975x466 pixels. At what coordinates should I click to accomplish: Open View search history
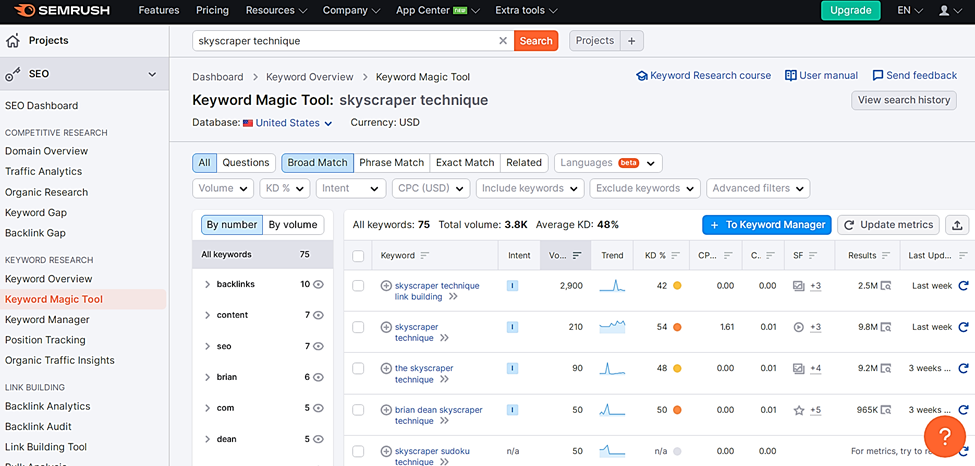pos(903,100)
